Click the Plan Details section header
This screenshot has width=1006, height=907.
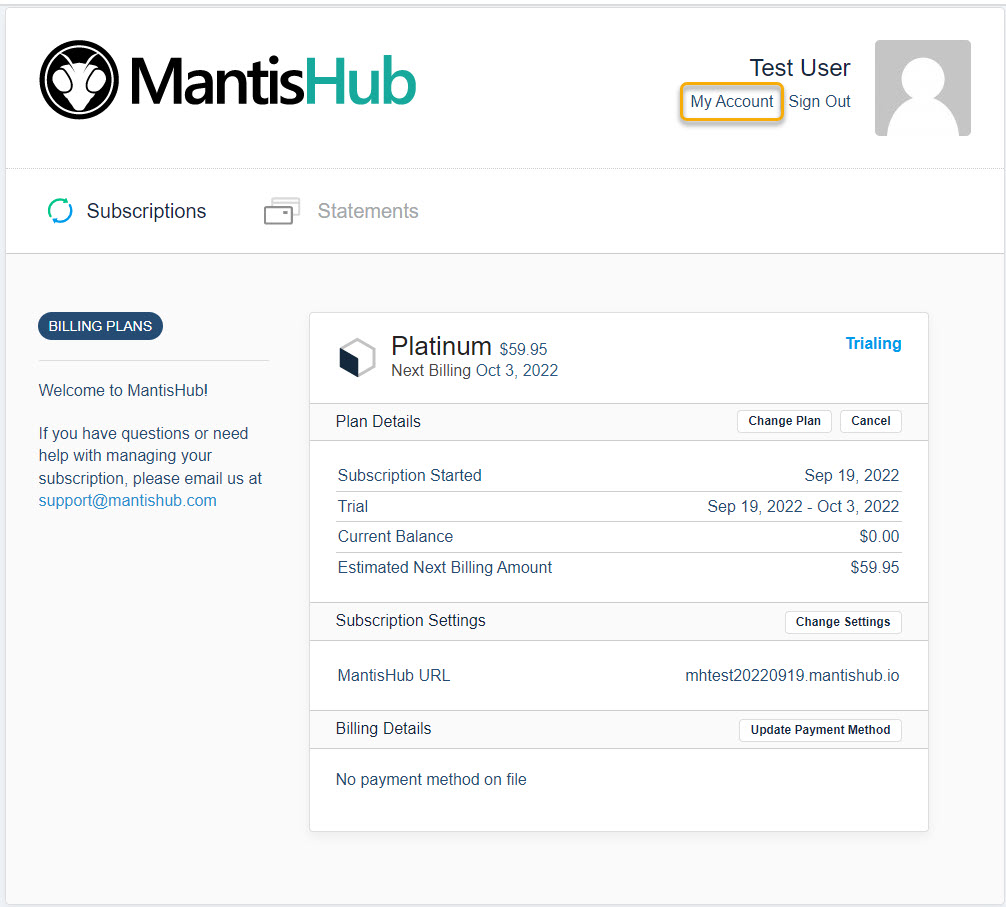[x=378, y=421]
